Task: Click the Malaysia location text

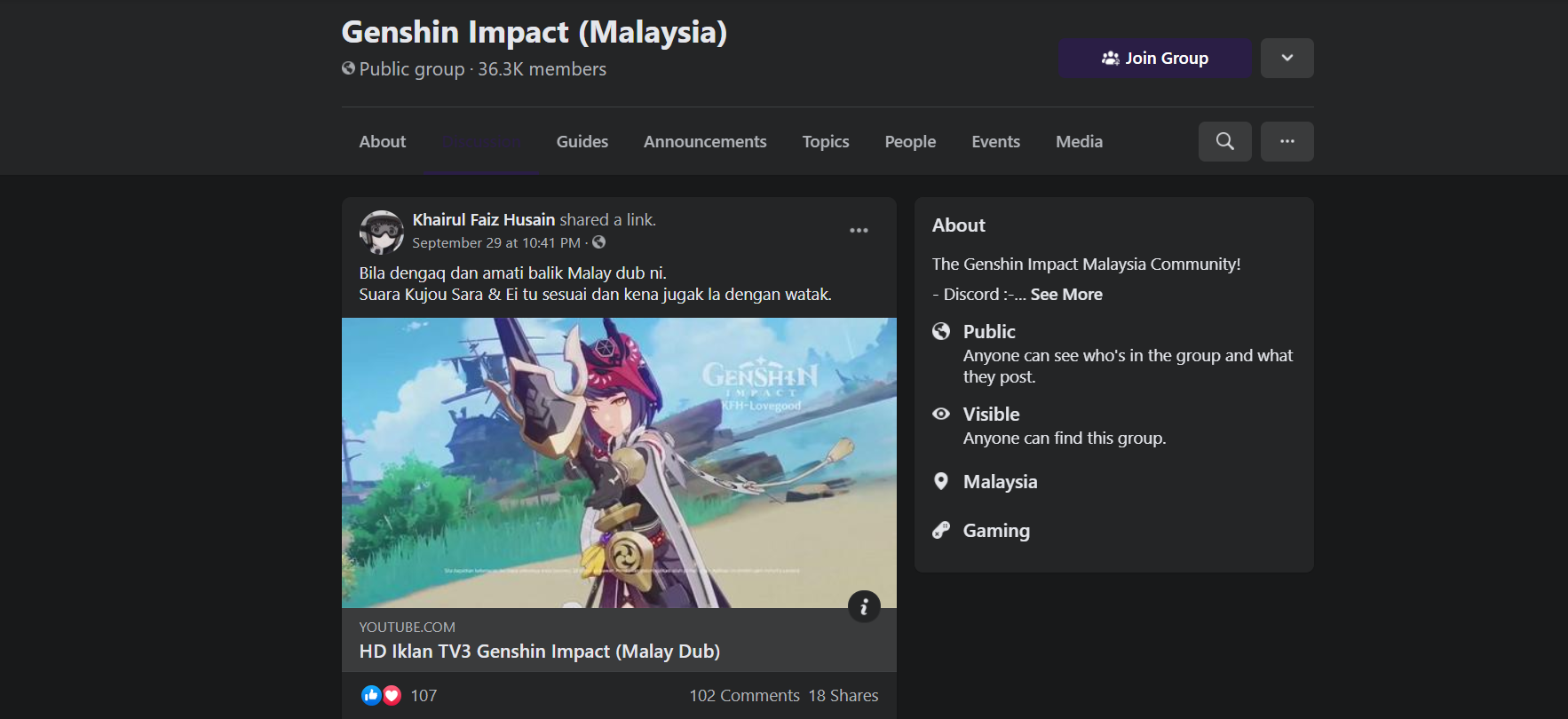Action: pos(1001,482)
